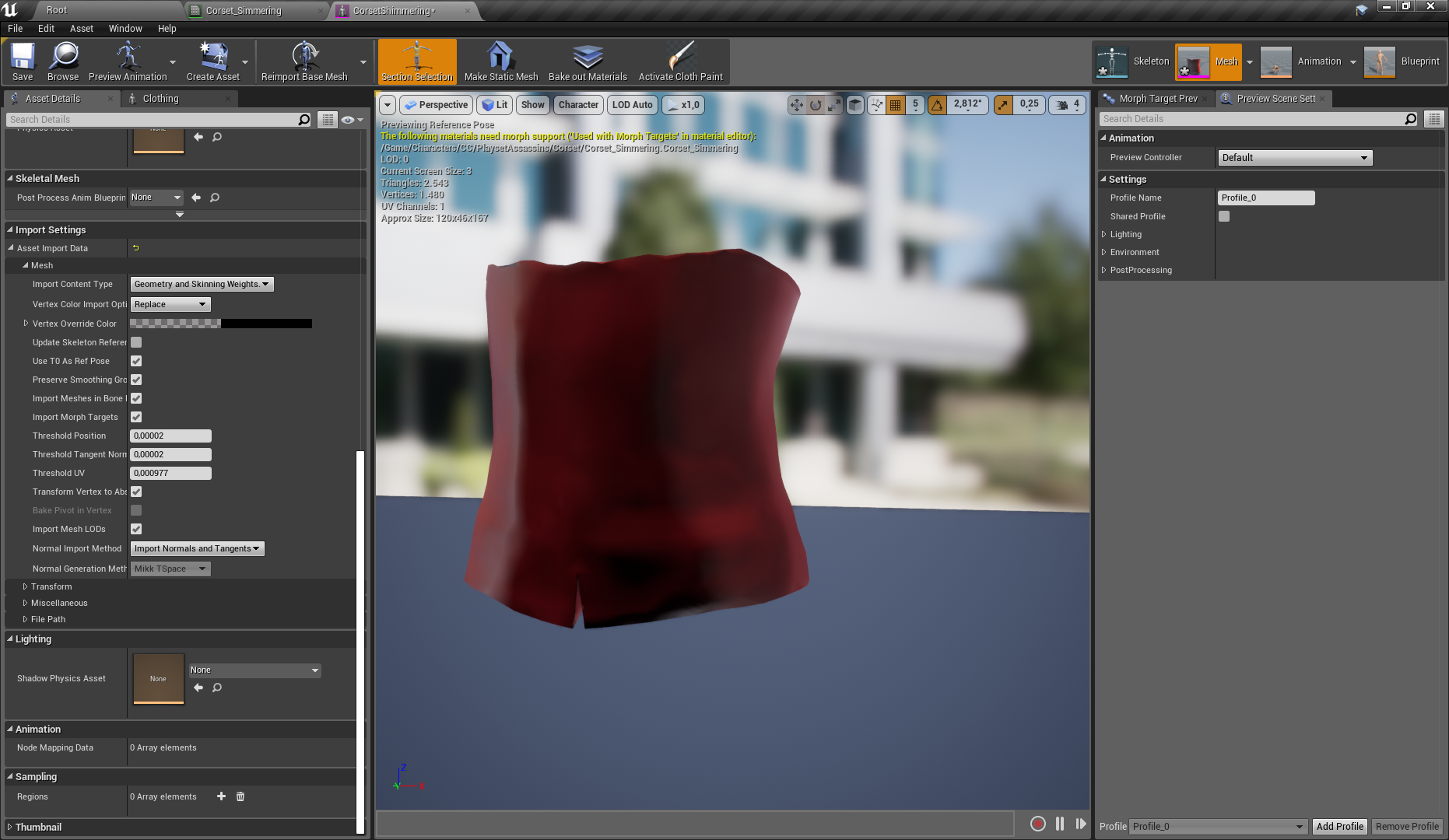Switch to the Clothing tab
Viewport: 1449px width, 840px height.
tap(160, 99)
